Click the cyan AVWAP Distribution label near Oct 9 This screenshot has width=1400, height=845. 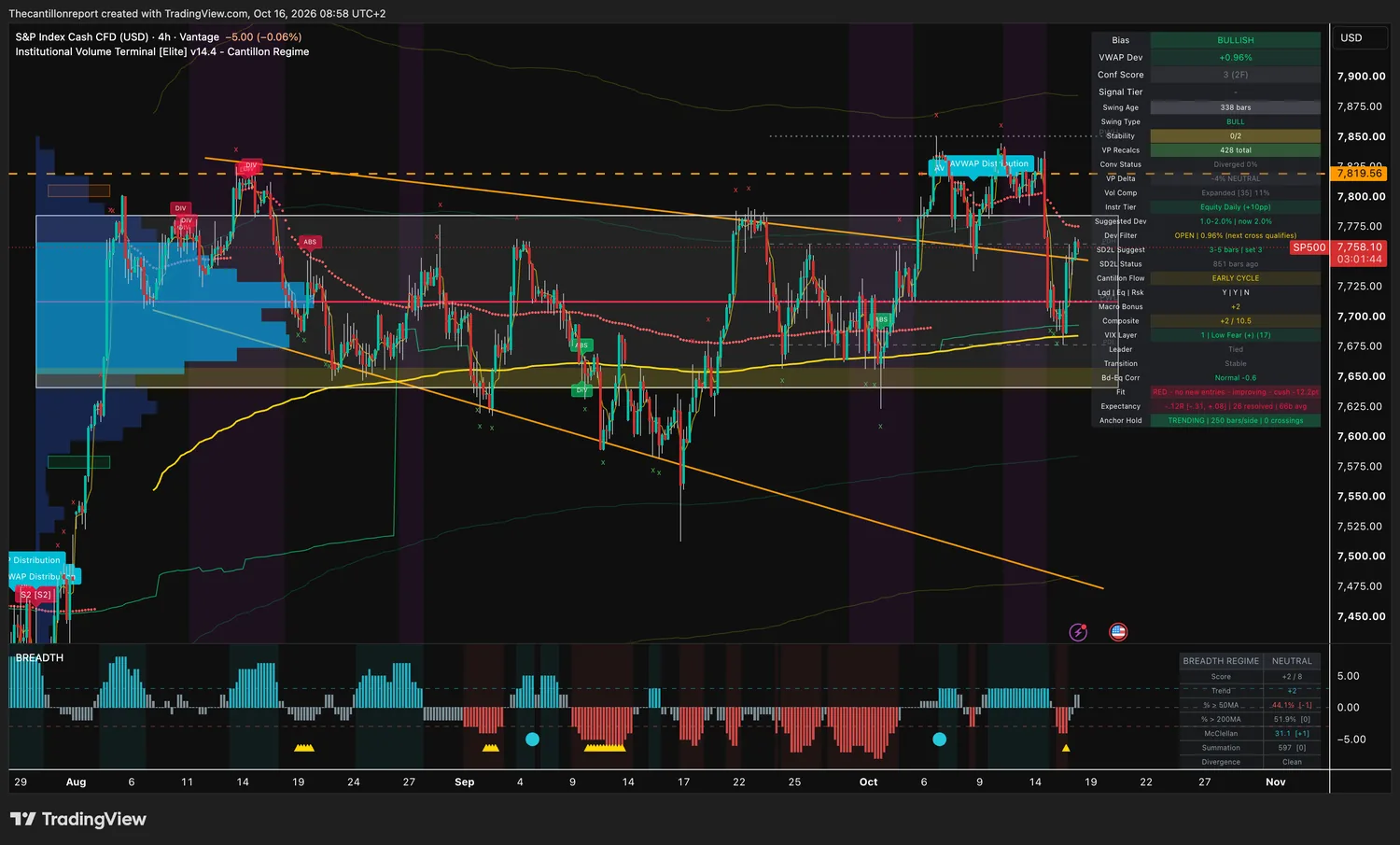[988, 164]
